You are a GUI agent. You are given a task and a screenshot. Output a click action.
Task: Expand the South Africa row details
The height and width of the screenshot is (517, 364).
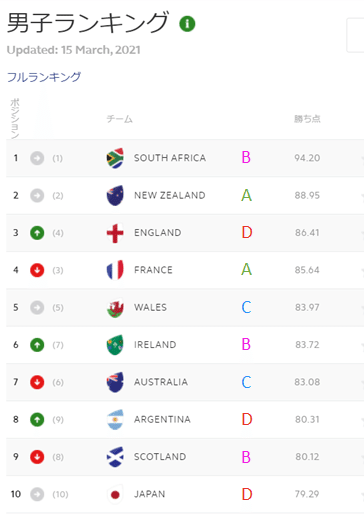click(x=362, y=158)
